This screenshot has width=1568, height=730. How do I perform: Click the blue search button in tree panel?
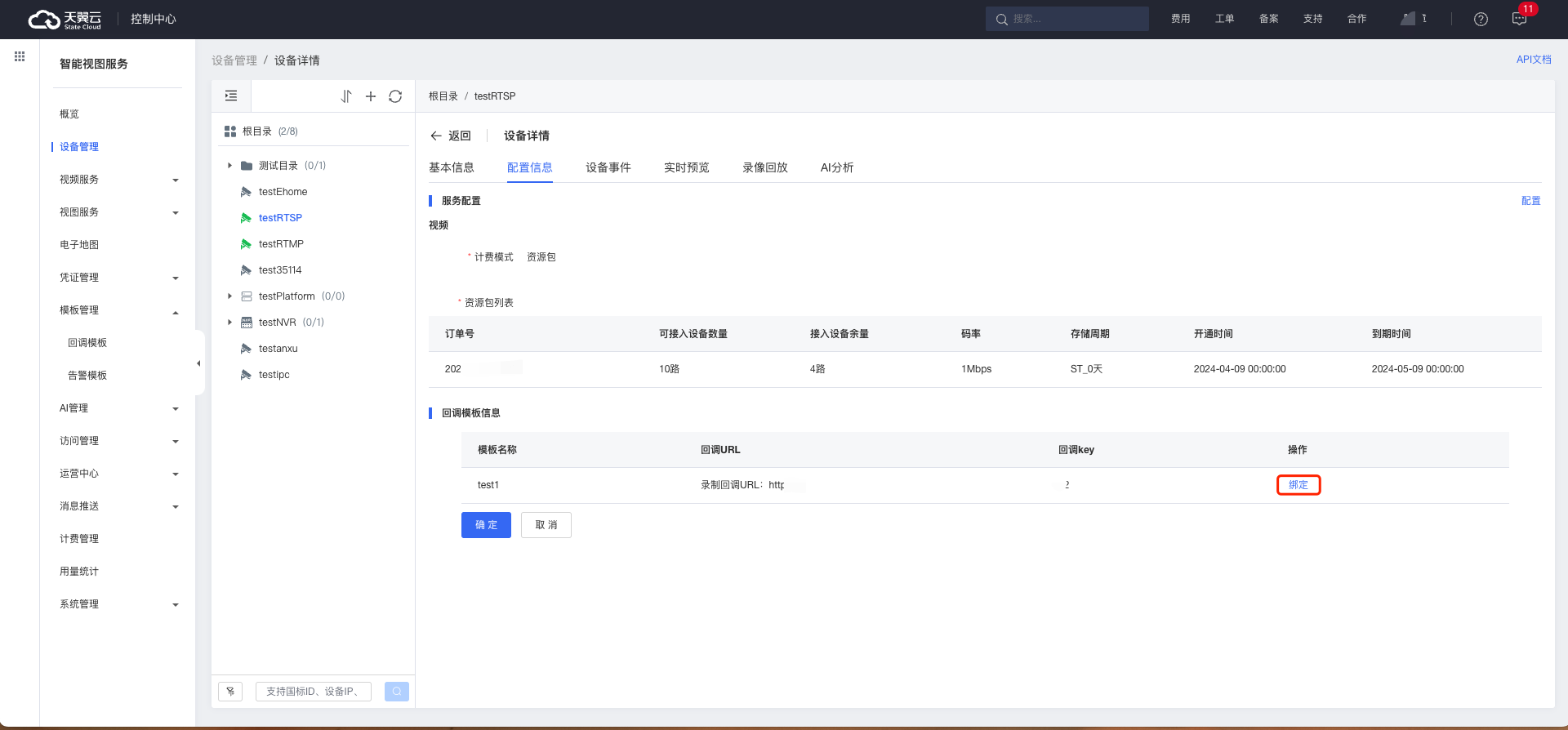(397, 692)
